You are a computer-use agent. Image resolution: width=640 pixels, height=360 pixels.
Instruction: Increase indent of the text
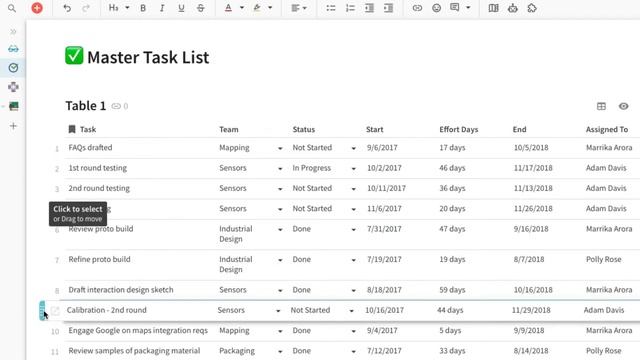tap(388, 8)
